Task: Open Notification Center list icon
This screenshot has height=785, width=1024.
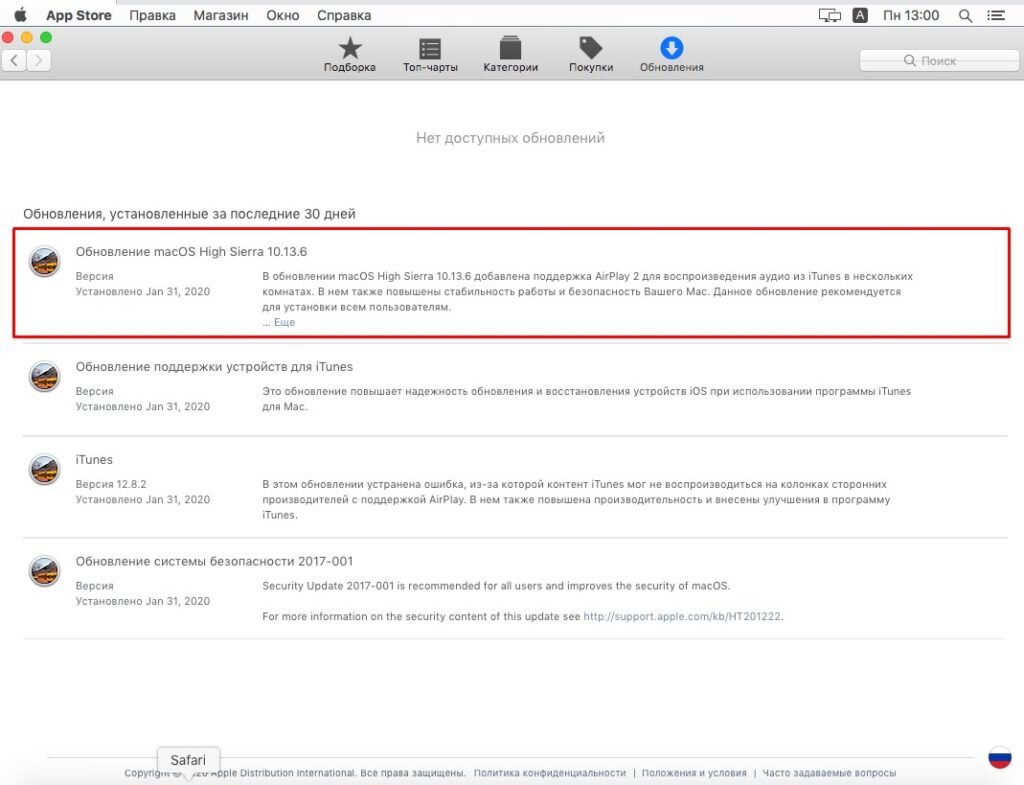Action: pyautogui.click(x=996, y=15)
